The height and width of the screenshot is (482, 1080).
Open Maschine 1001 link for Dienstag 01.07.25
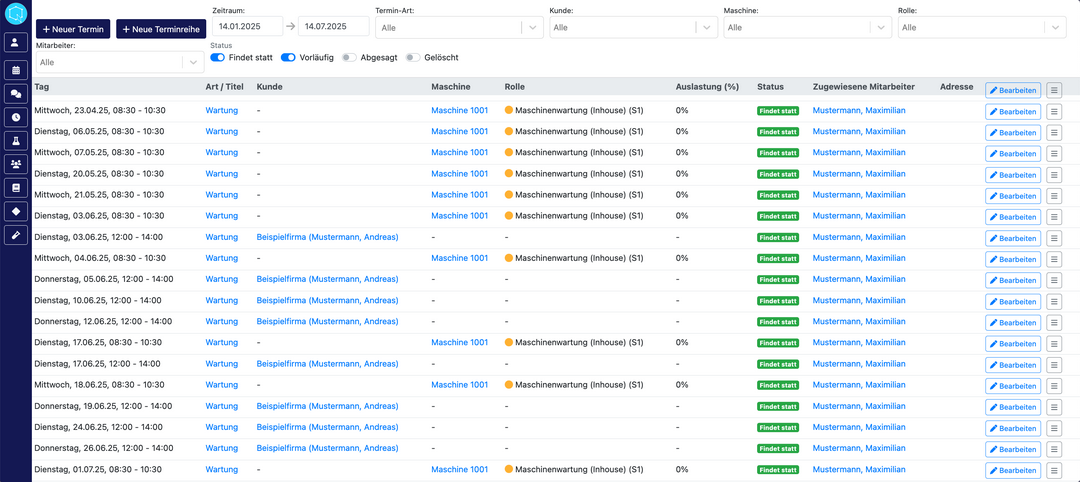[459, 469]
